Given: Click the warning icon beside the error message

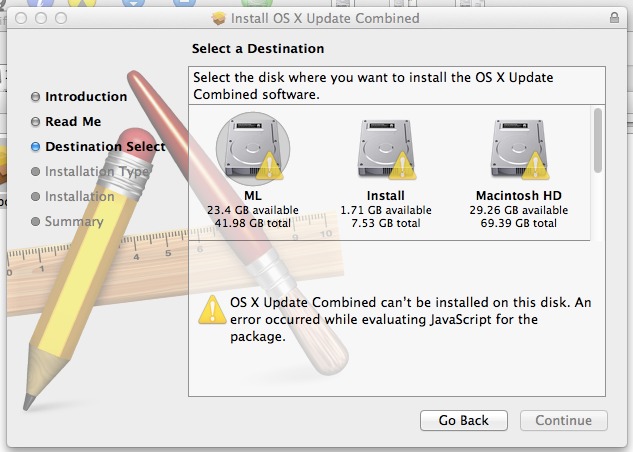Looking at the screenshot, I should (x=212, y=309).
